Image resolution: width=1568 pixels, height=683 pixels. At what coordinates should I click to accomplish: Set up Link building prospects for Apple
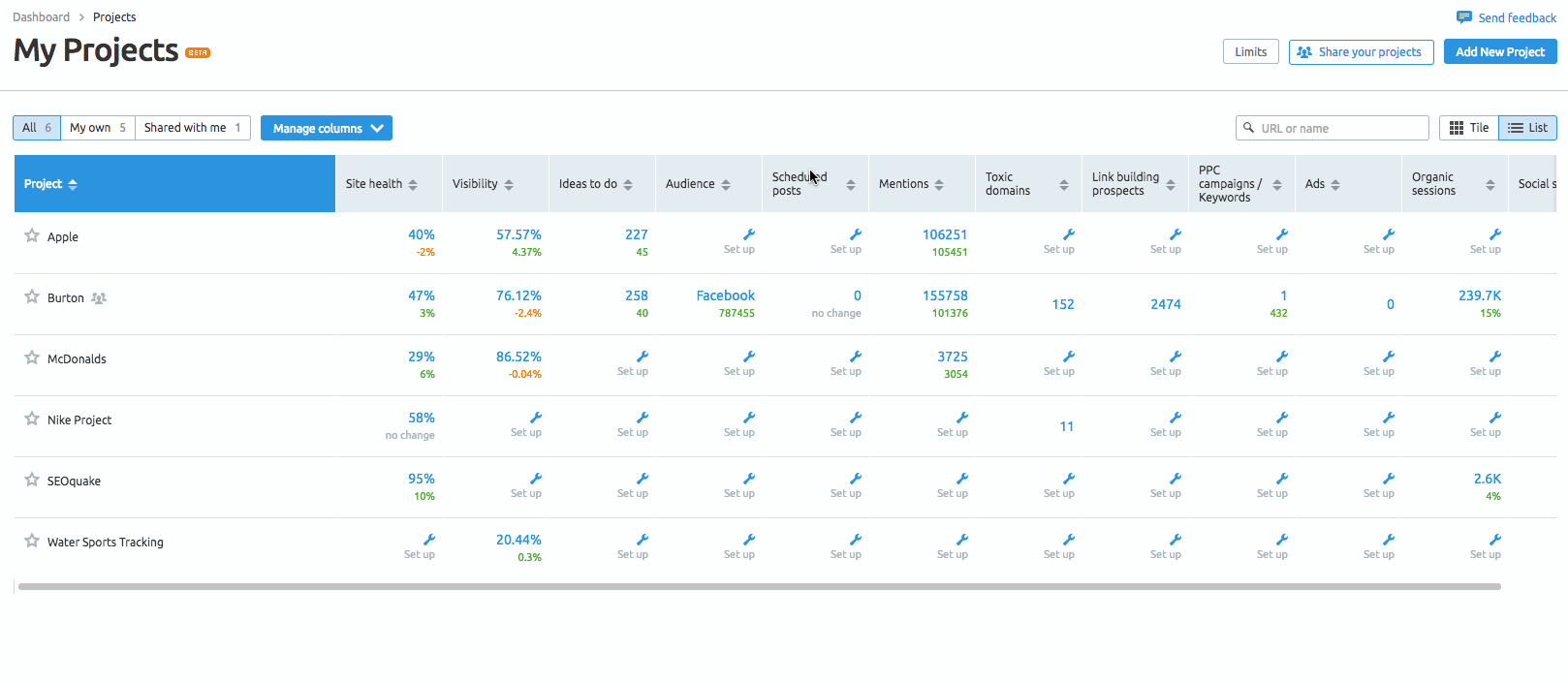tap(1166, 241)
